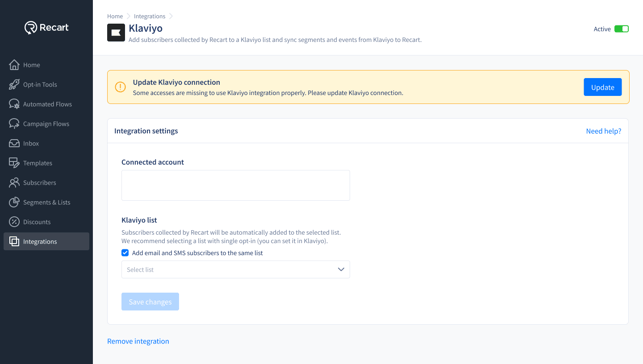Click the Klaviyo page title
Image resolution: width=643 pixels, height=364 pixels.
(x=146, y=28)
